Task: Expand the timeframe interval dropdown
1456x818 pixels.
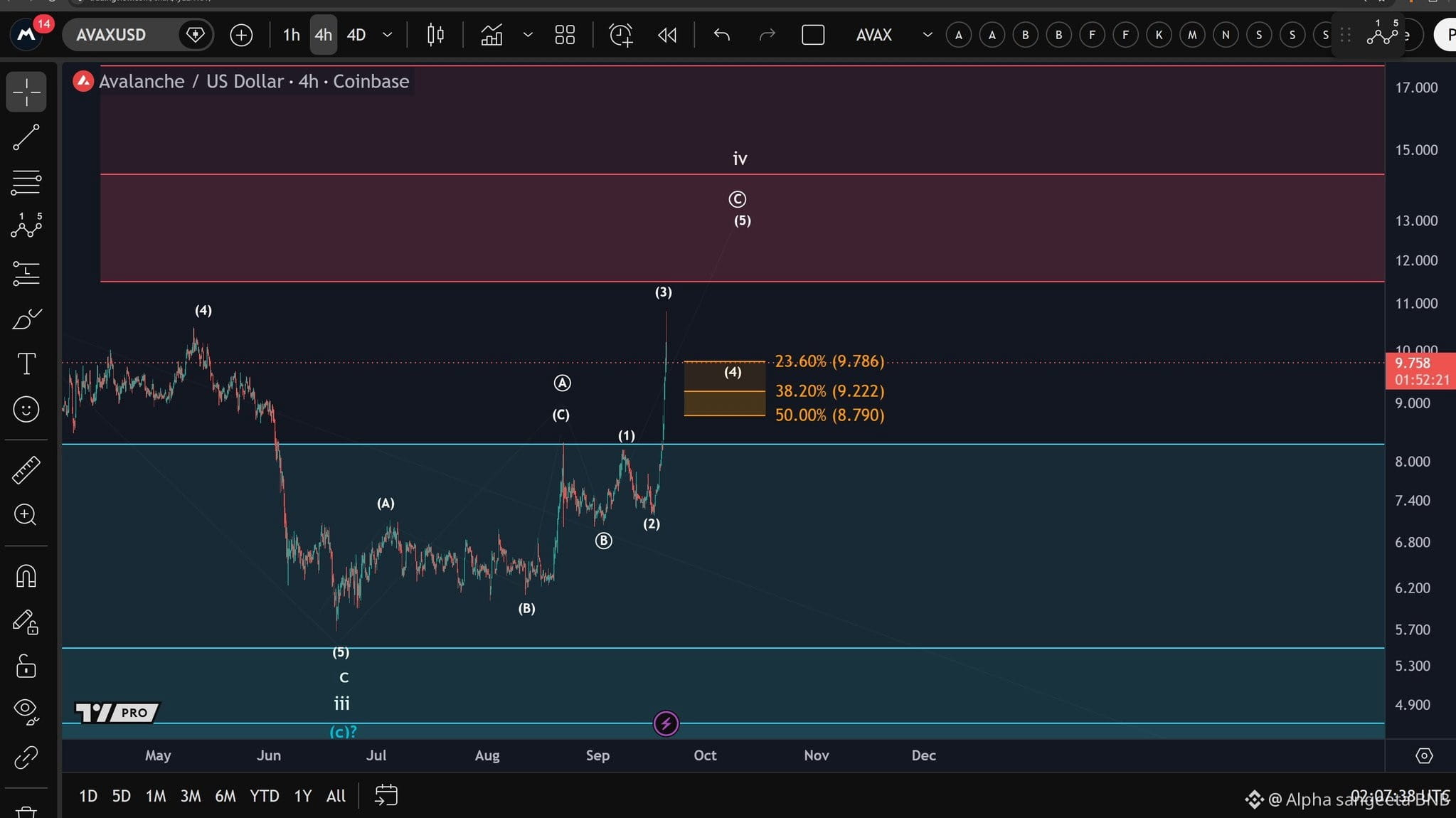Action: (388, 35)
